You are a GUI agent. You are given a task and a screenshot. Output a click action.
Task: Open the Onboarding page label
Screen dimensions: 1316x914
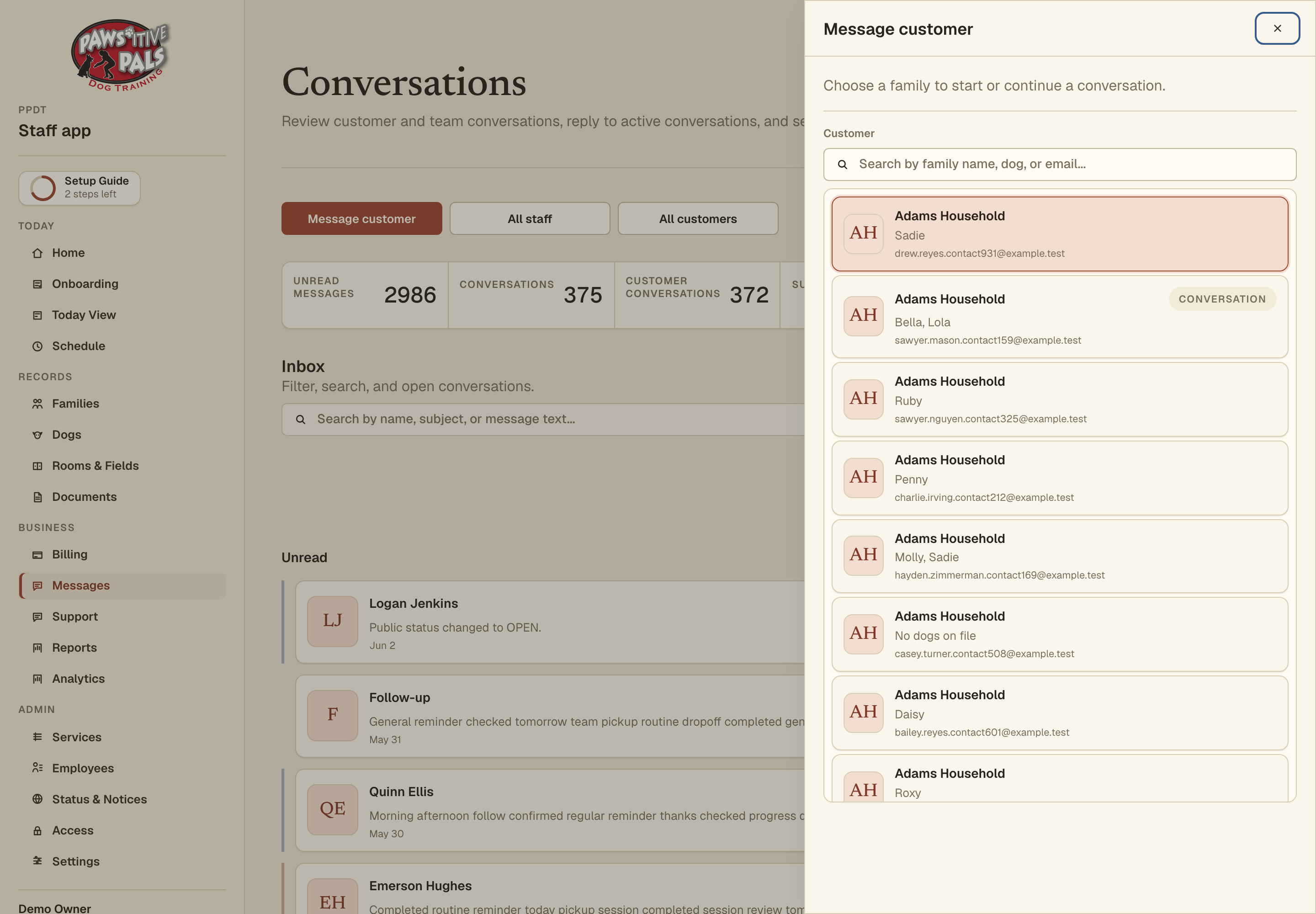(85, 284)
